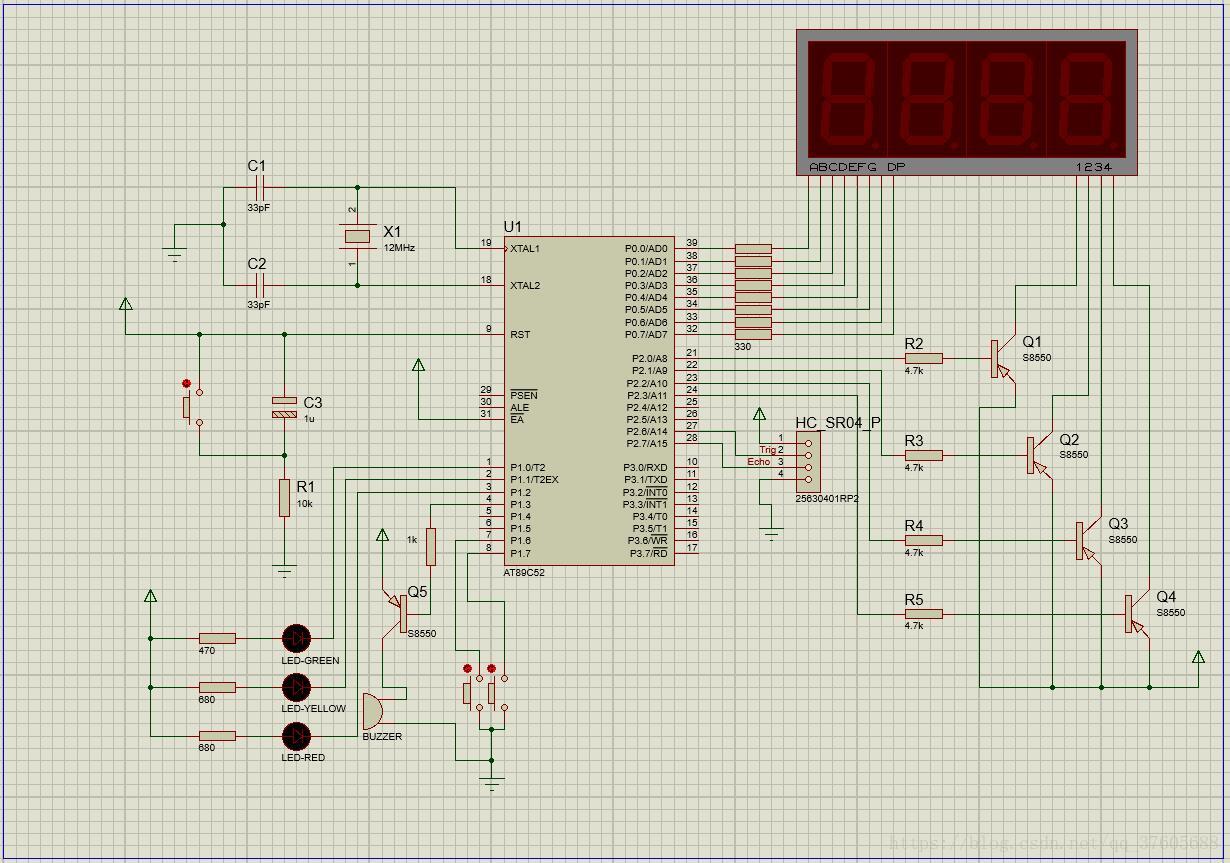
Task: Select resistor R4 symbol
Action: click(923, 540)
